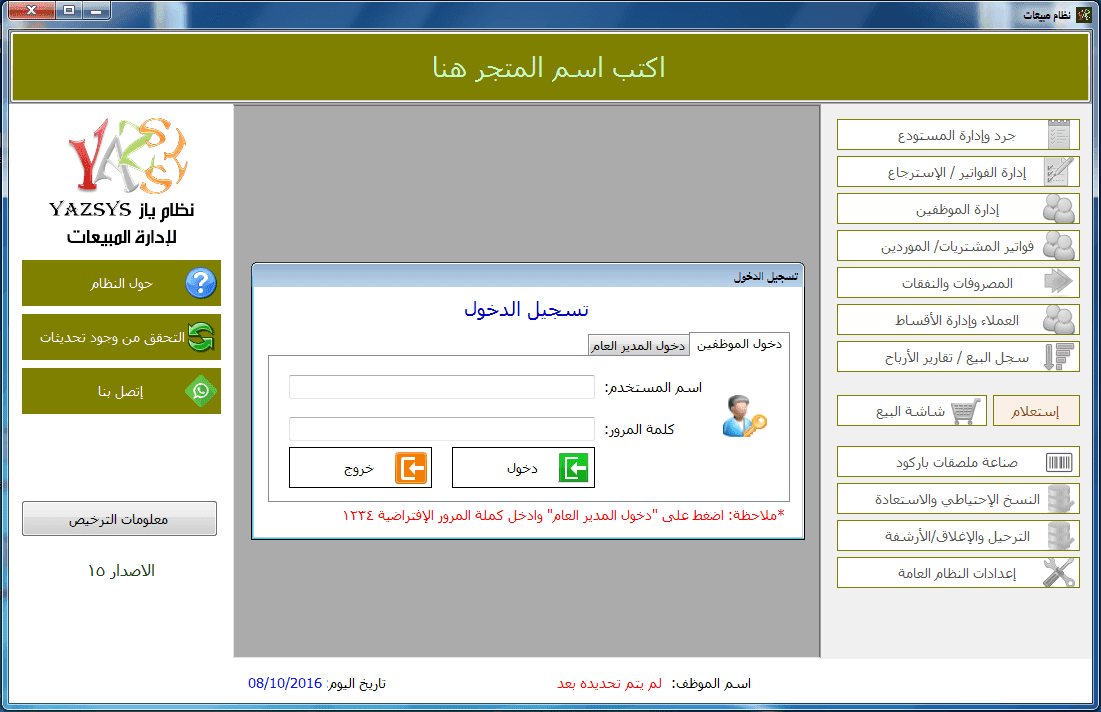Click the دخول login button
The image size is (1101, 712).
pos(523,468)
